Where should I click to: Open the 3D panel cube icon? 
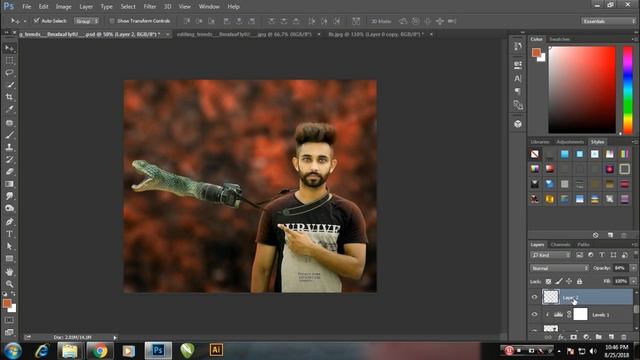[x=518, y=124]
